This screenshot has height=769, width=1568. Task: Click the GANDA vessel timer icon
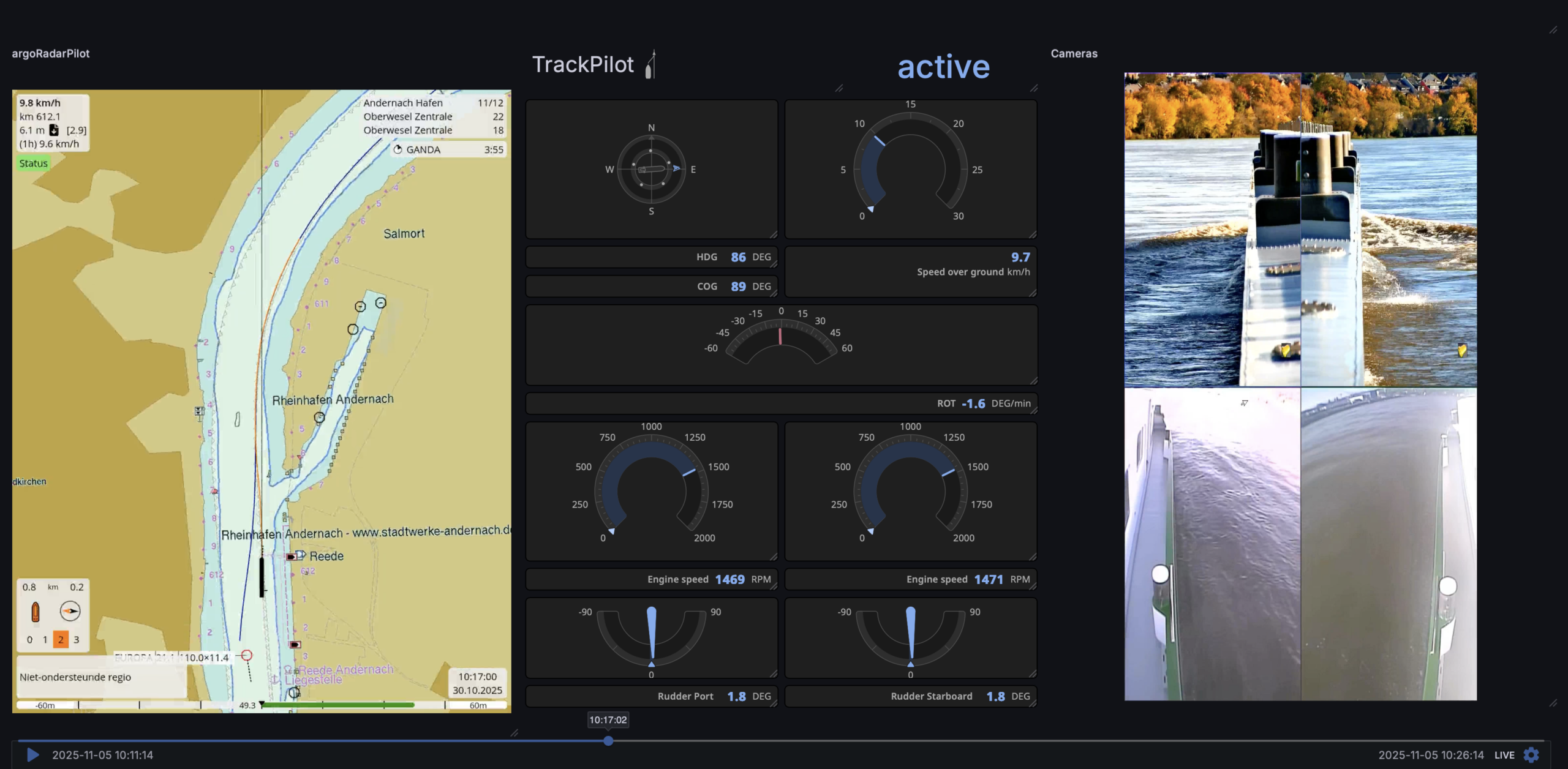398,149
